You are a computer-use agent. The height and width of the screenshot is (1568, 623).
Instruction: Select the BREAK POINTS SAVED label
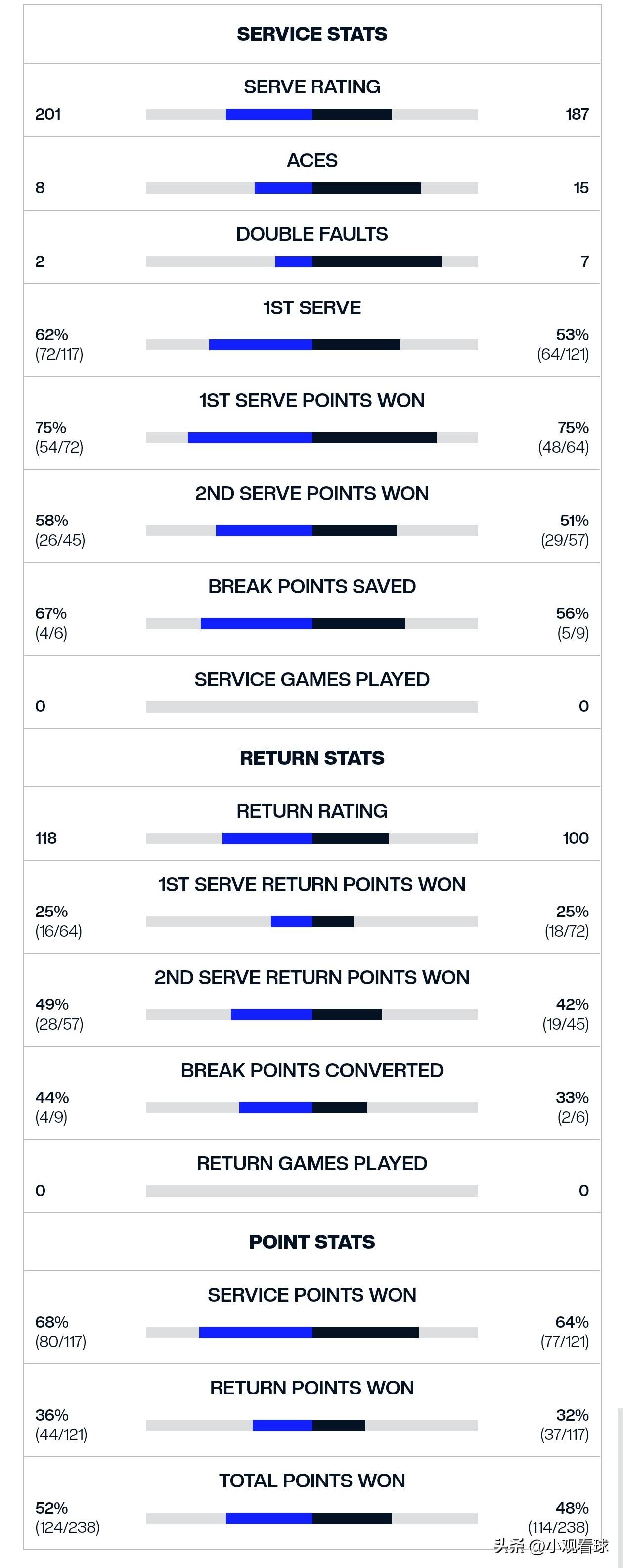[312, 586]
